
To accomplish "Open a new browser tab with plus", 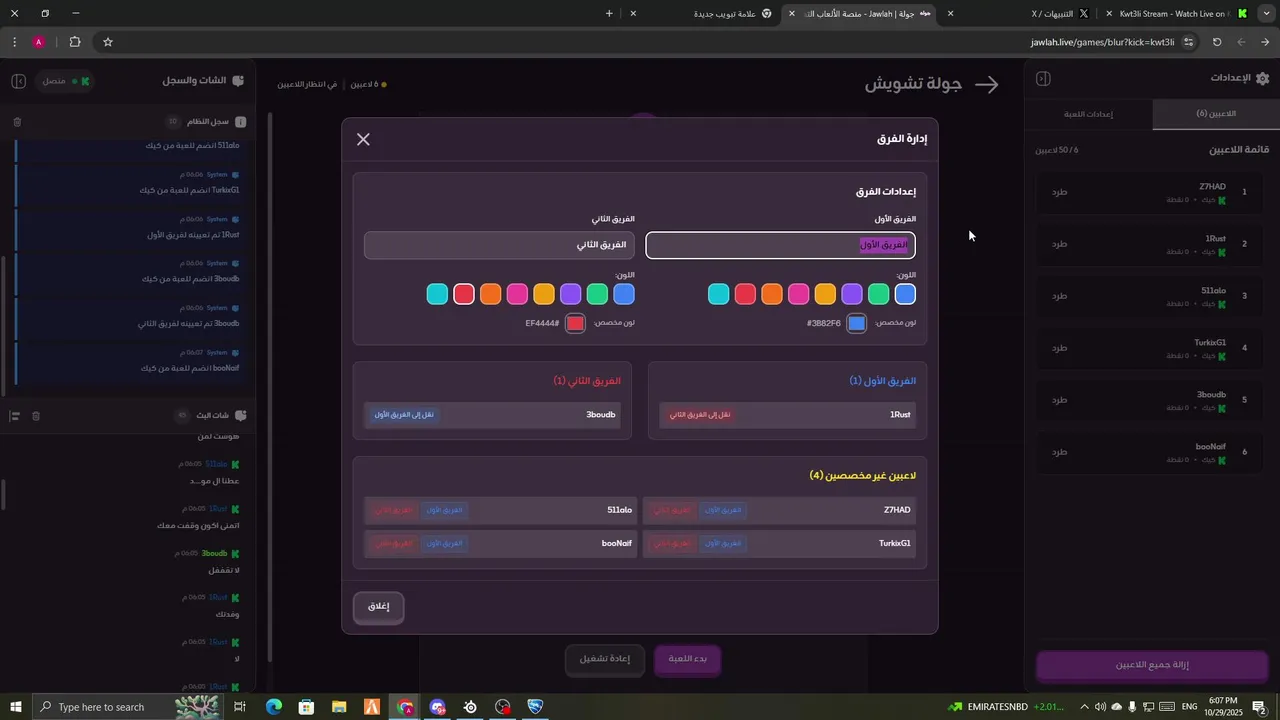I will (609, 14).
